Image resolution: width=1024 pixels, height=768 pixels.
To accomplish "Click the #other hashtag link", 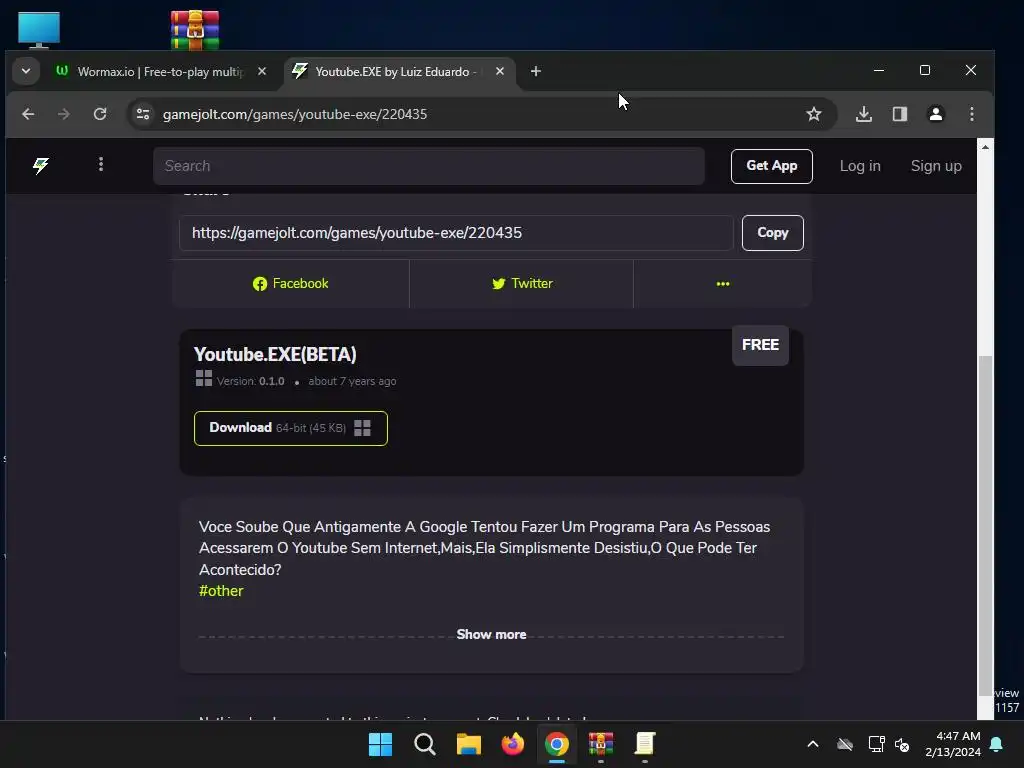I will [221, 591].
